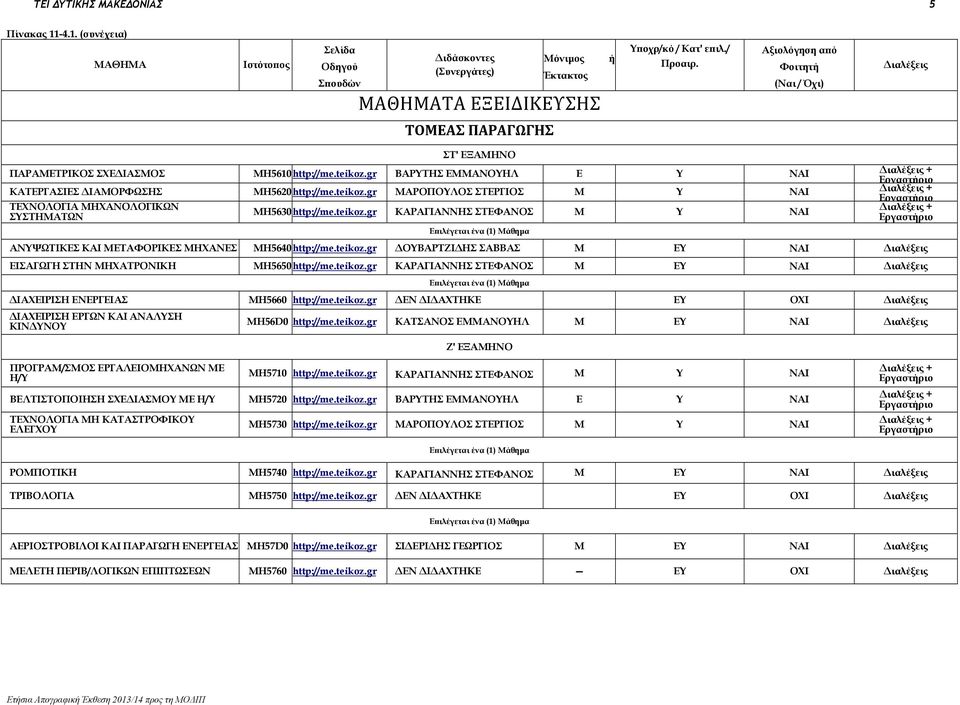Open the teikoz link in the ΜΗ57D0 row
The width and height of the screenshot is (960, 705).
click(x=334, y=546)
